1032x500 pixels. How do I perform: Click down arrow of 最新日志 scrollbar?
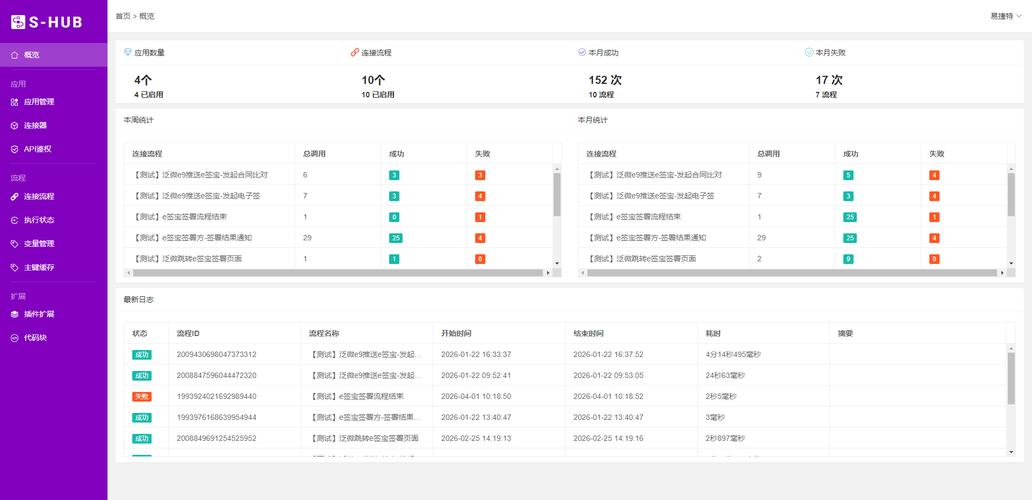tap(1011, 452)
